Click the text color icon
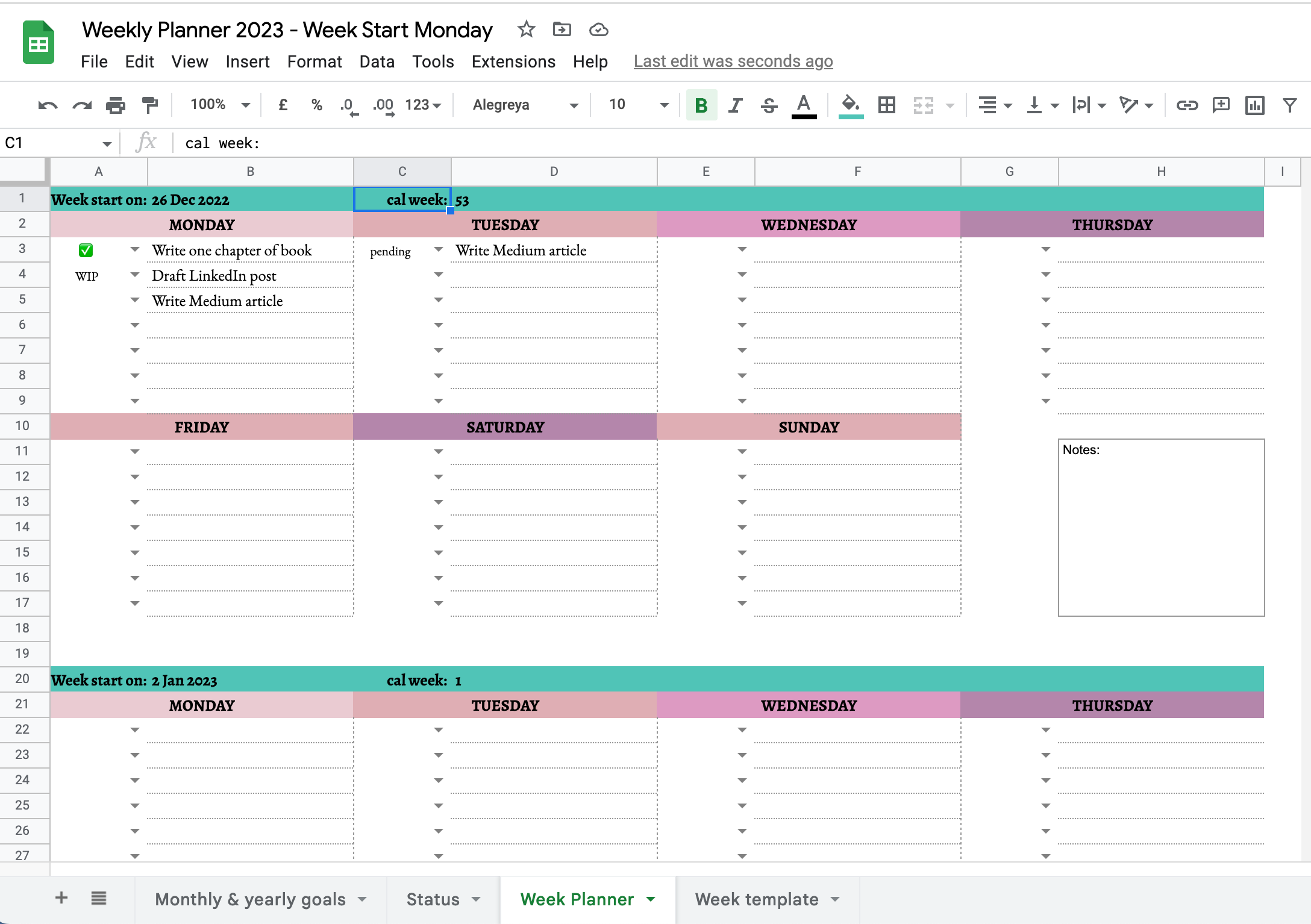Image resolution: width=1311 pixels, height=924 pixels. 805,105
